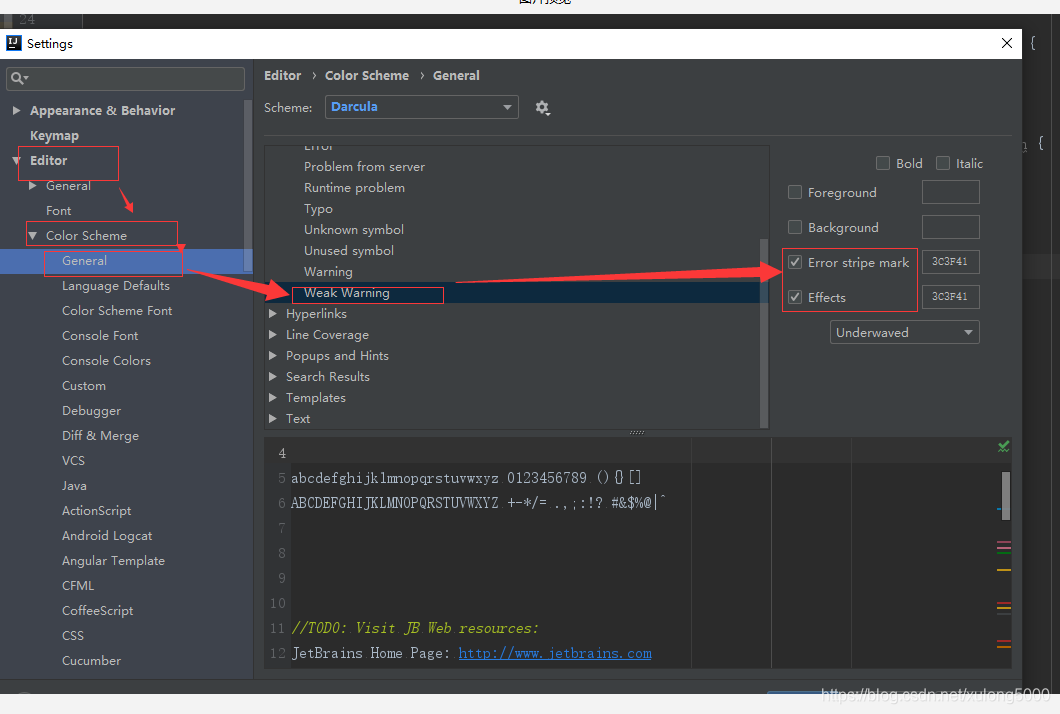Select Problem from server attribute
The width and height of the screenshot is (1060, 714).
(364, 166)
